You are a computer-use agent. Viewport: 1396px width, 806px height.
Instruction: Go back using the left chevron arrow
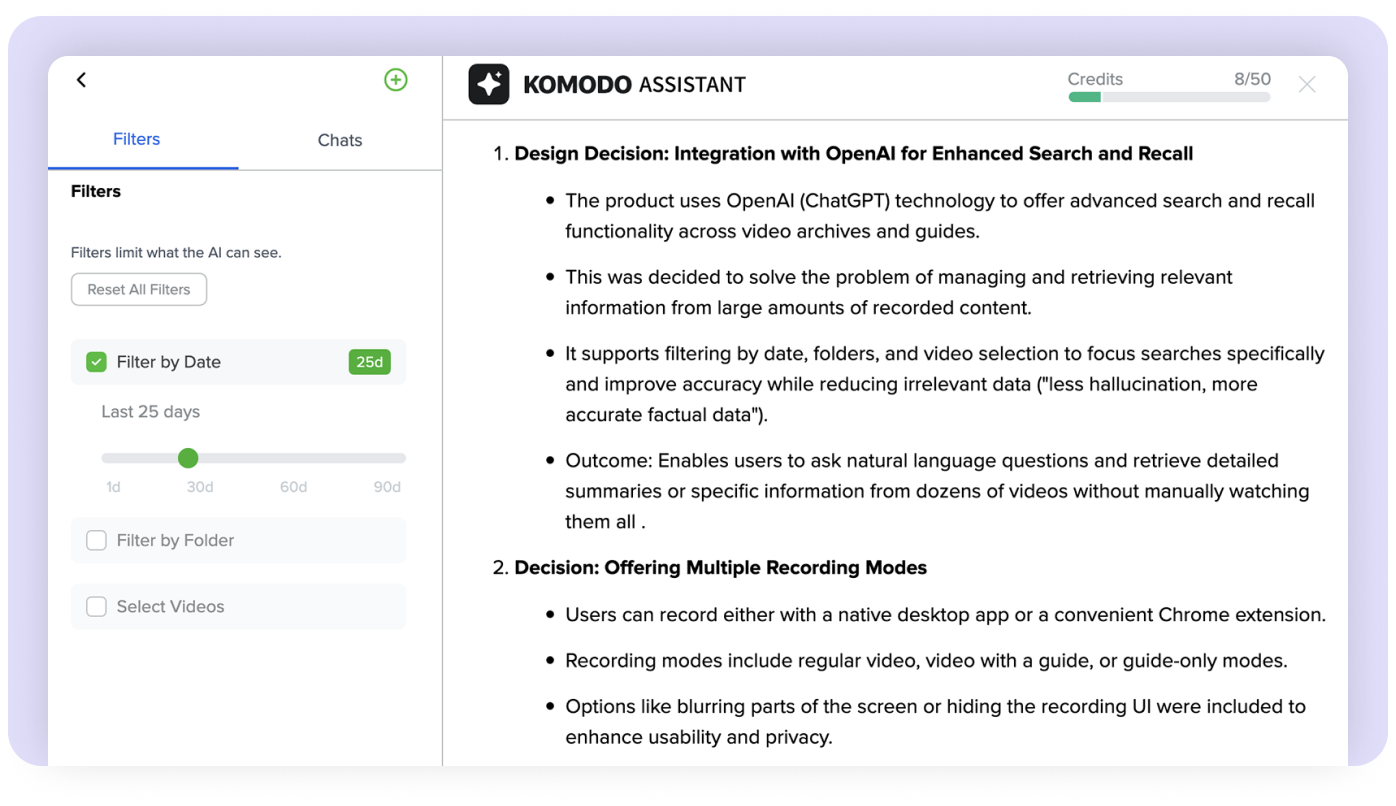[82, 80]
